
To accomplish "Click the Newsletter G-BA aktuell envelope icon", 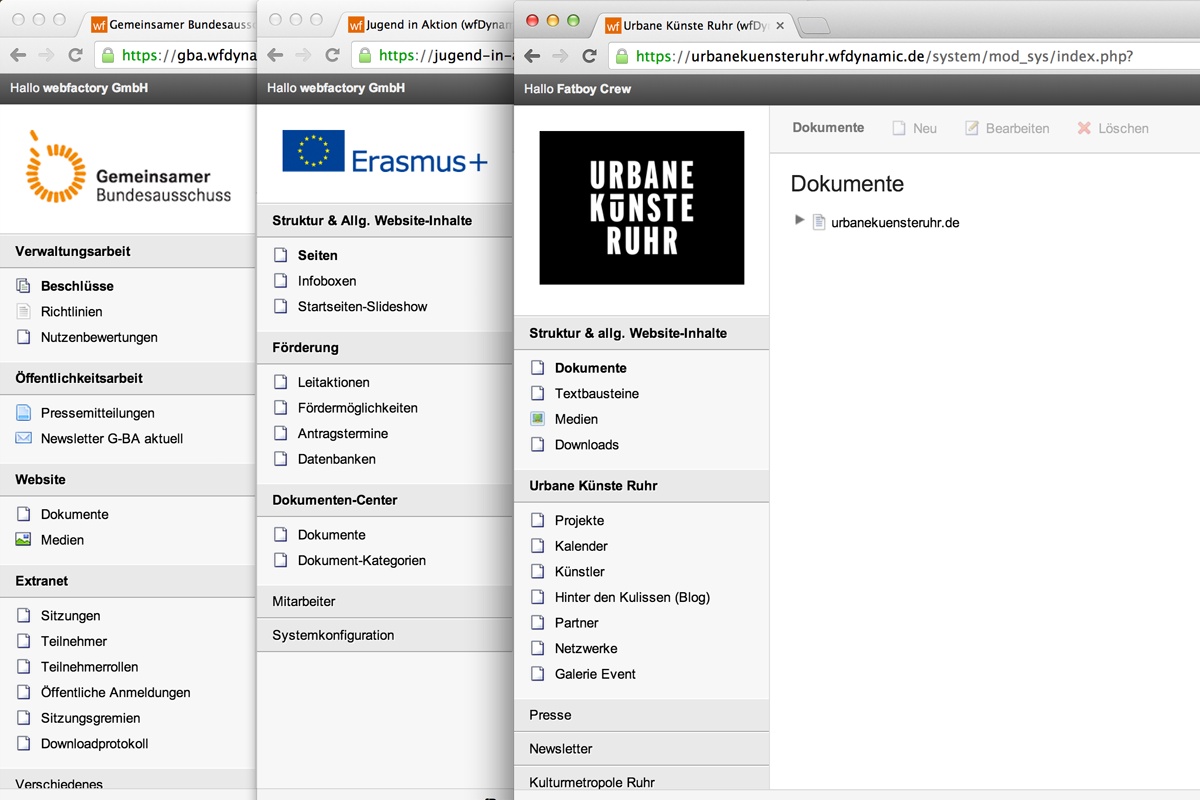I will (x=23, y=438).
